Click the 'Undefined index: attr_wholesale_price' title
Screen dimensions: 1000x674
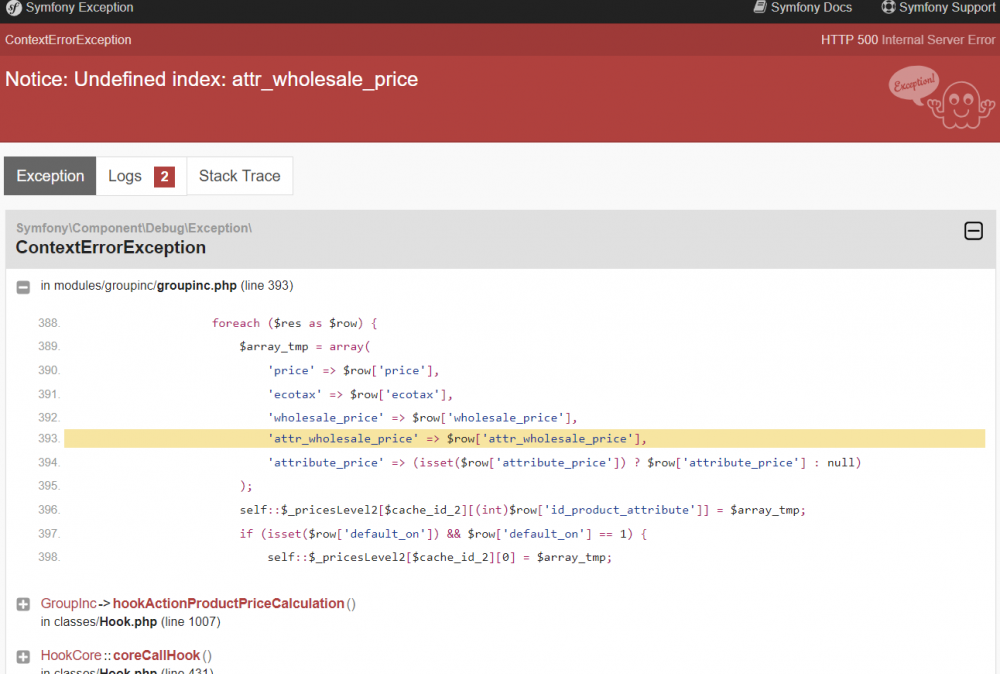click(212, 79)
